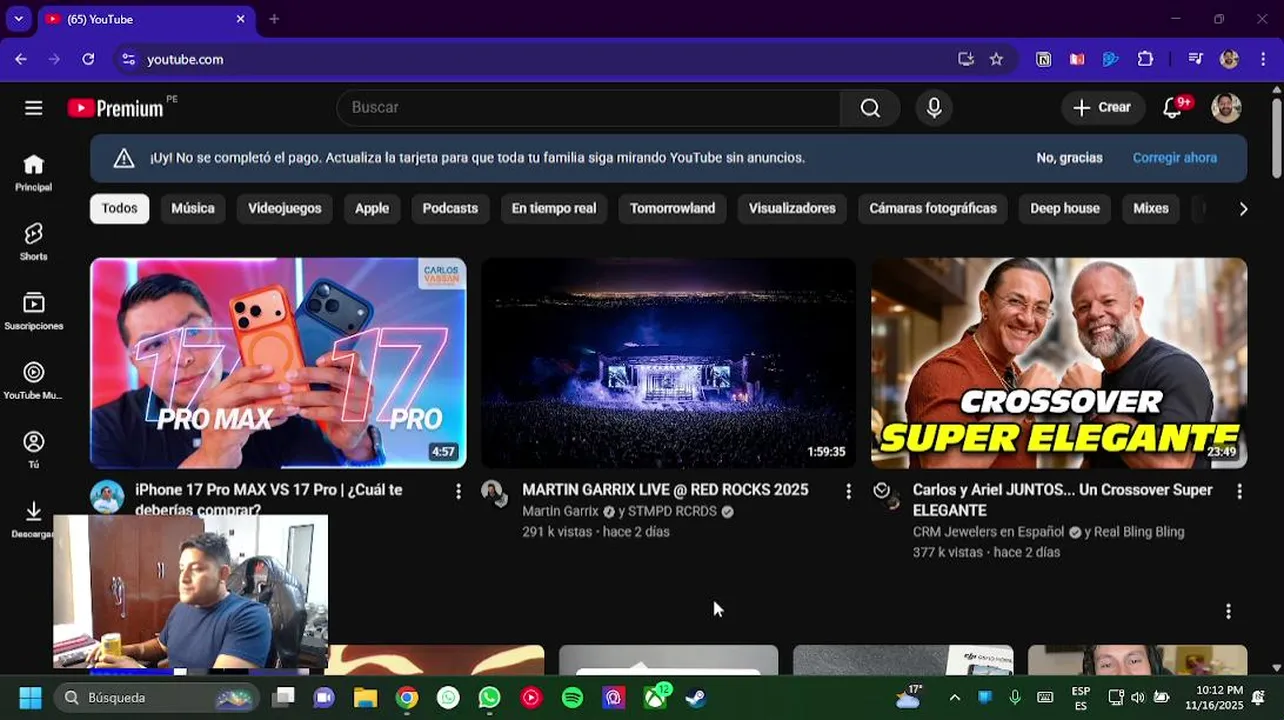The image size is (1284, 720).
Task: Click the Búsqueda taskbar search box
Action: [x=157, y=697]
